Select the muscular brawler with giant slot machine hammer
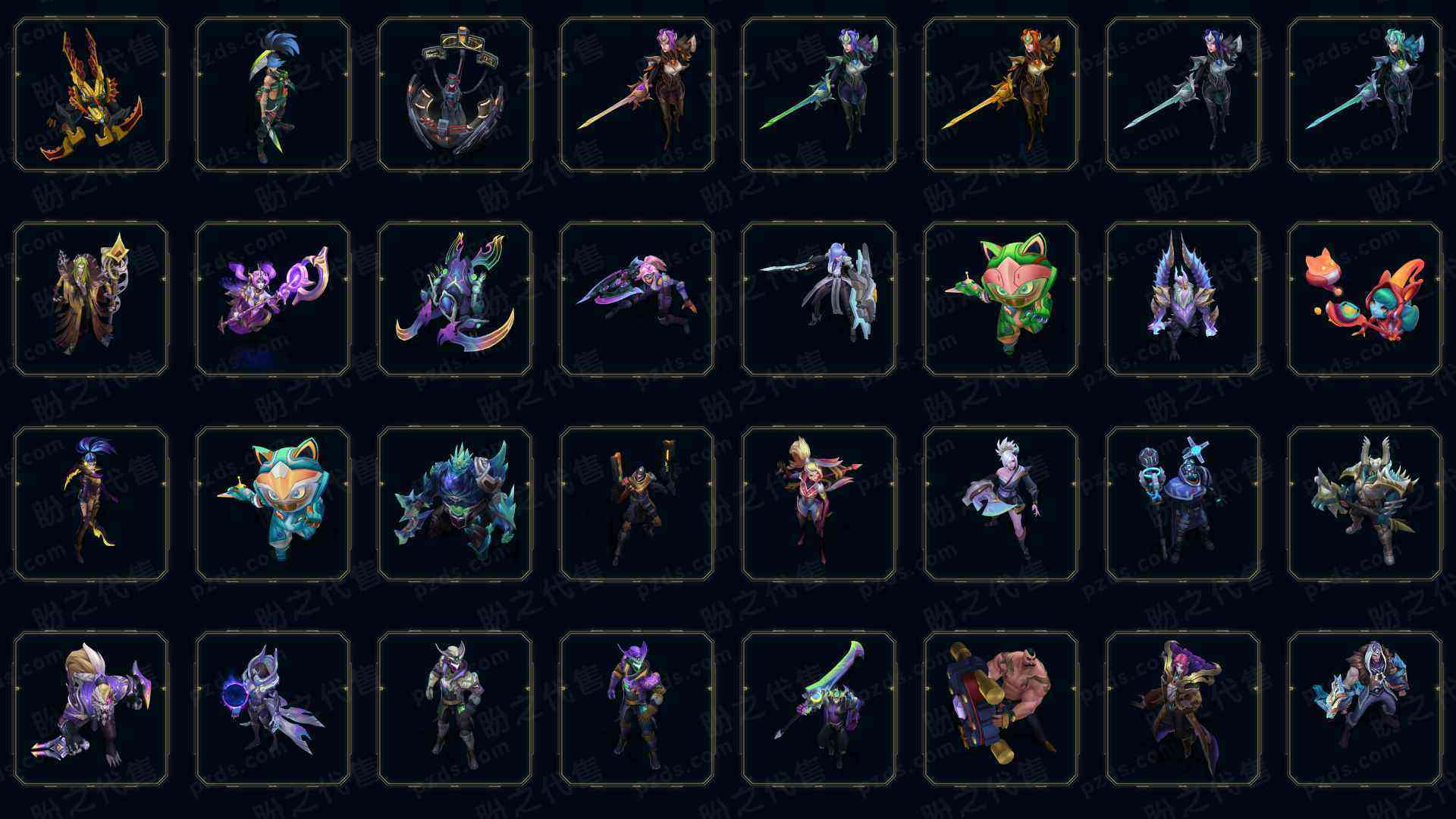The height and width of the screenshot is (819, 1456). [1001, 708]
